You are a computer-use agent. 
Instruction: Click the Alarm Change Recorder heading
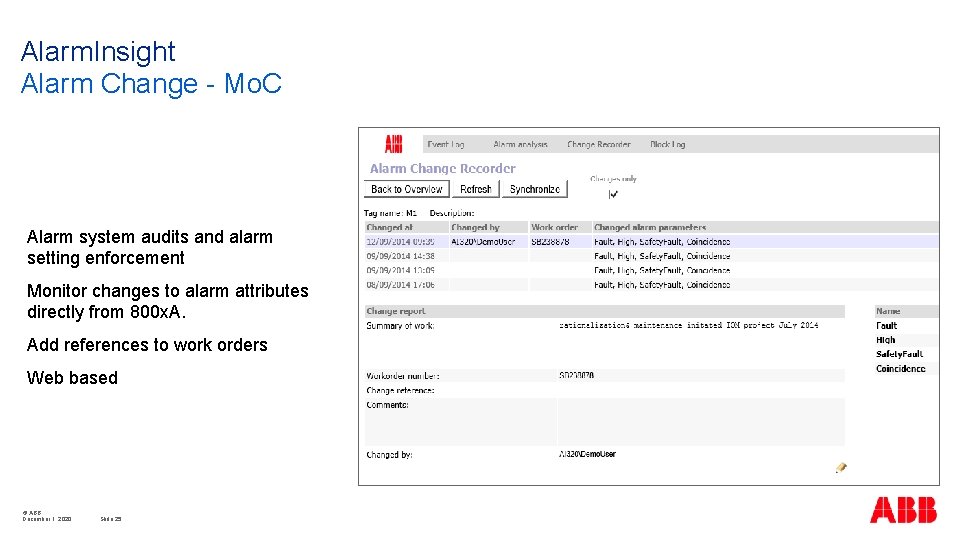point(442,168)
